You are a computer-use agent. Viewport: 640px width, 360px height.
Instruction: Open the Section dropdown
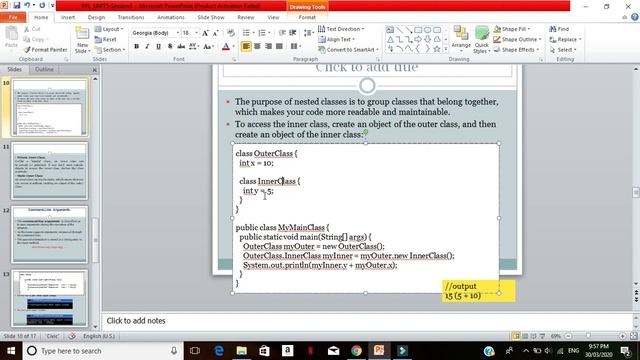110,49
